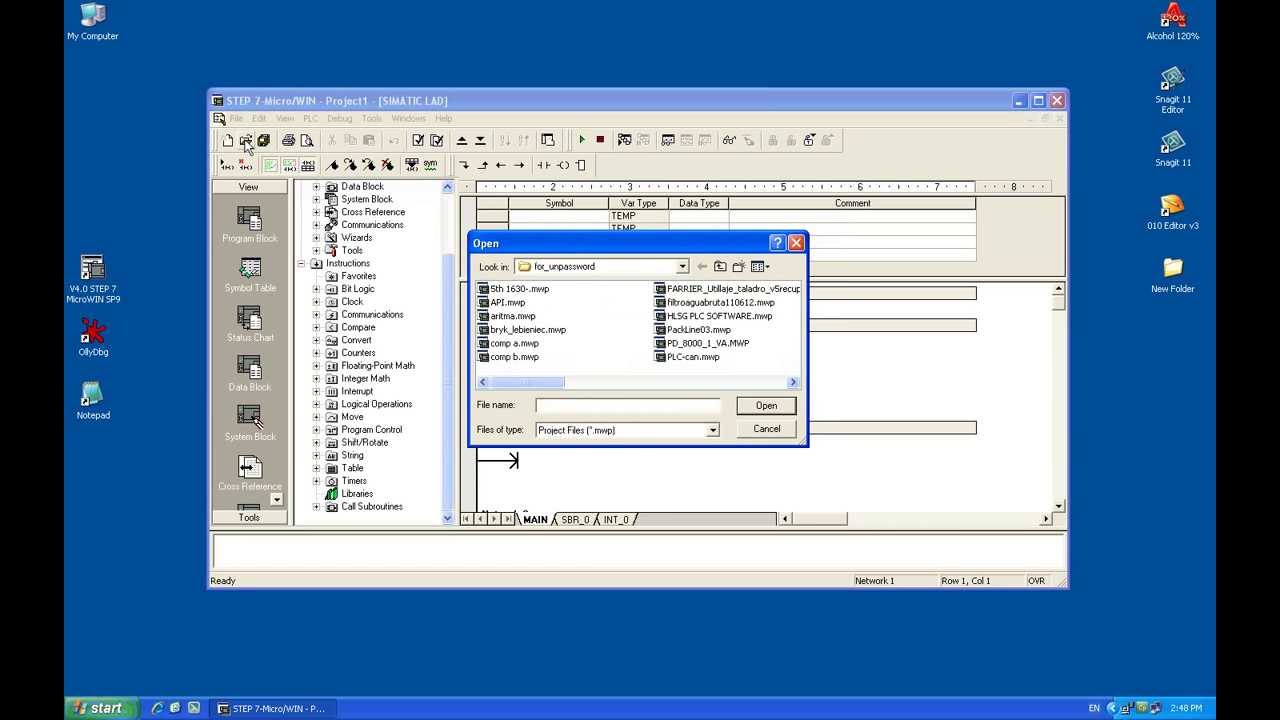Screen dimensions: 1280x720
Task: Click the Open dialog help question-mark button
Action: (777, 243)
